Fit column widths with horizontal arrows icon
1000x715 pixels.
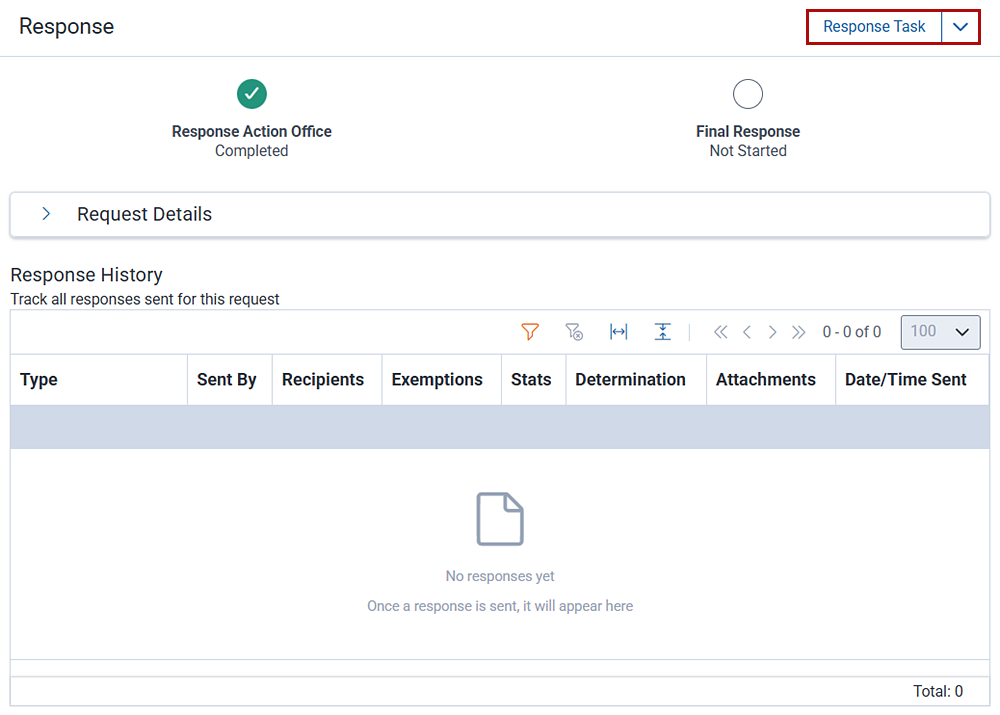click(x=619, y=332)
